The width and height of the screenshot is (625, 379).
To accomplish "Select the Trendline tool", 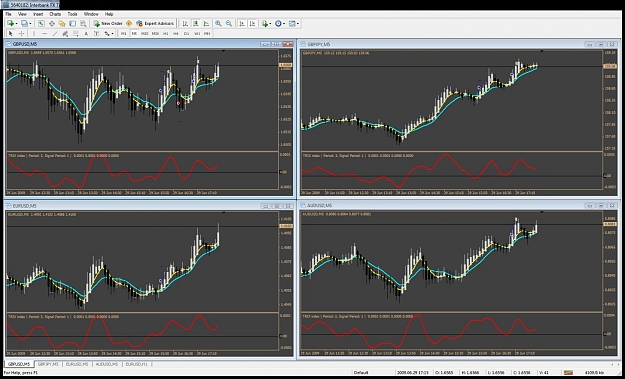I will [55, 33].
